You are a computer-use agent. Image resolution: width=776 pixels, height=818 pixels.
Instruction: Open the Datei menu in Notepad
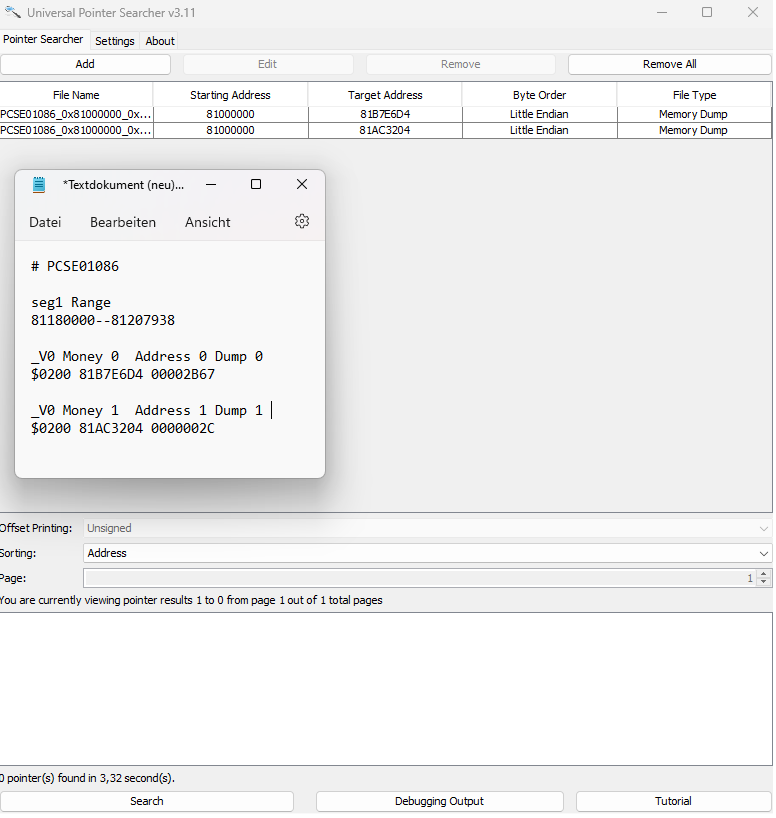[x=45, y=222]
